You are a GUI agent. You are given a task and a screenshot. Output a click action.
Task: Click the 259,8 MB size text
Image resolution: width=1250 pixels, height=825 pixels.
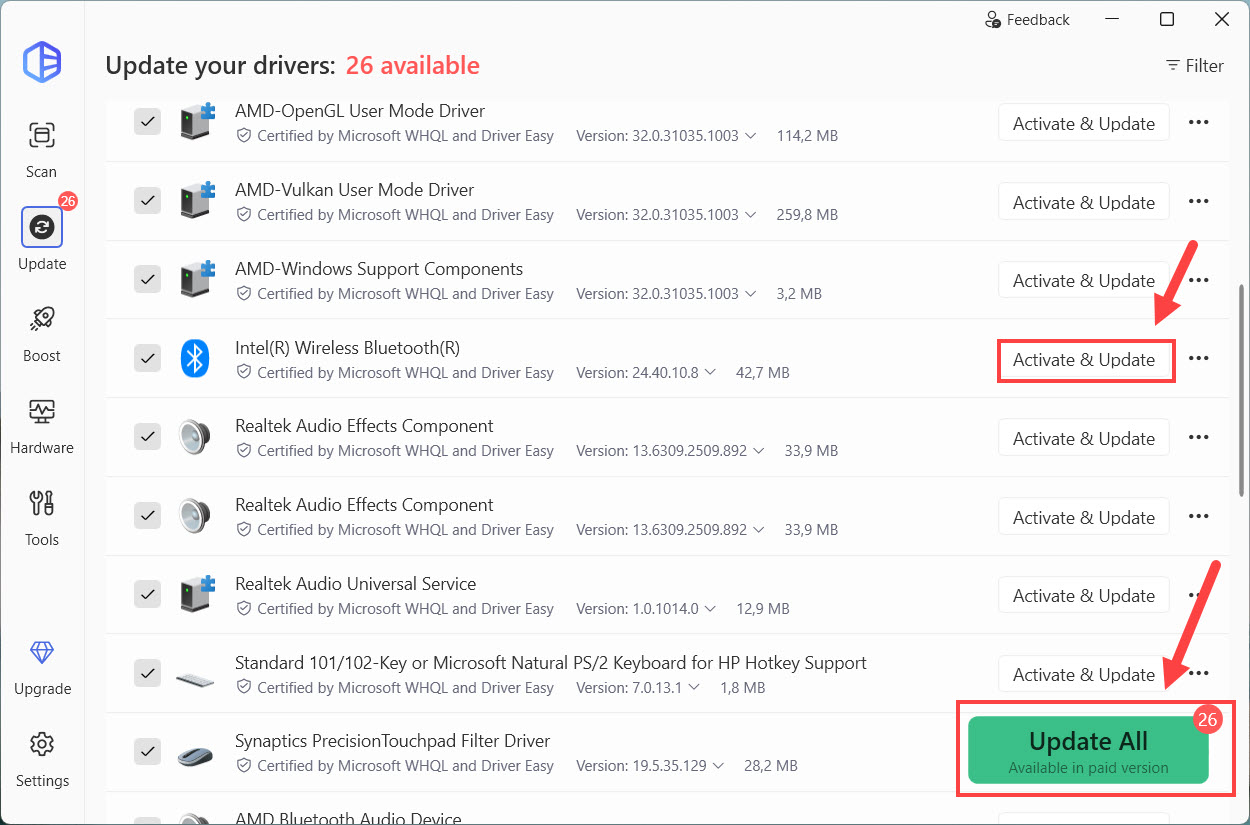click(x=807, y=215)
